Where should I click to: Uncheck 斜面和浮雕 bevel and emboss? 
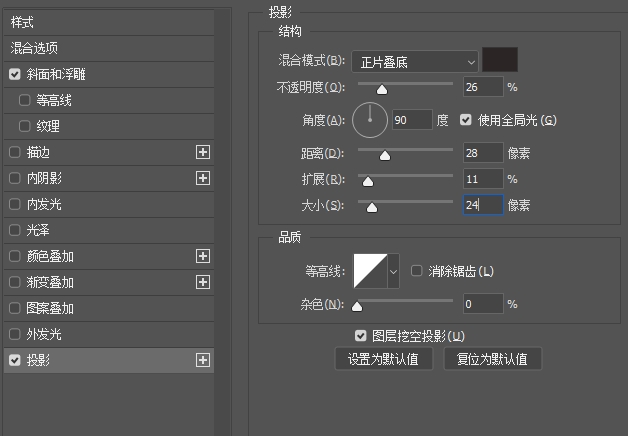[15, 74]
